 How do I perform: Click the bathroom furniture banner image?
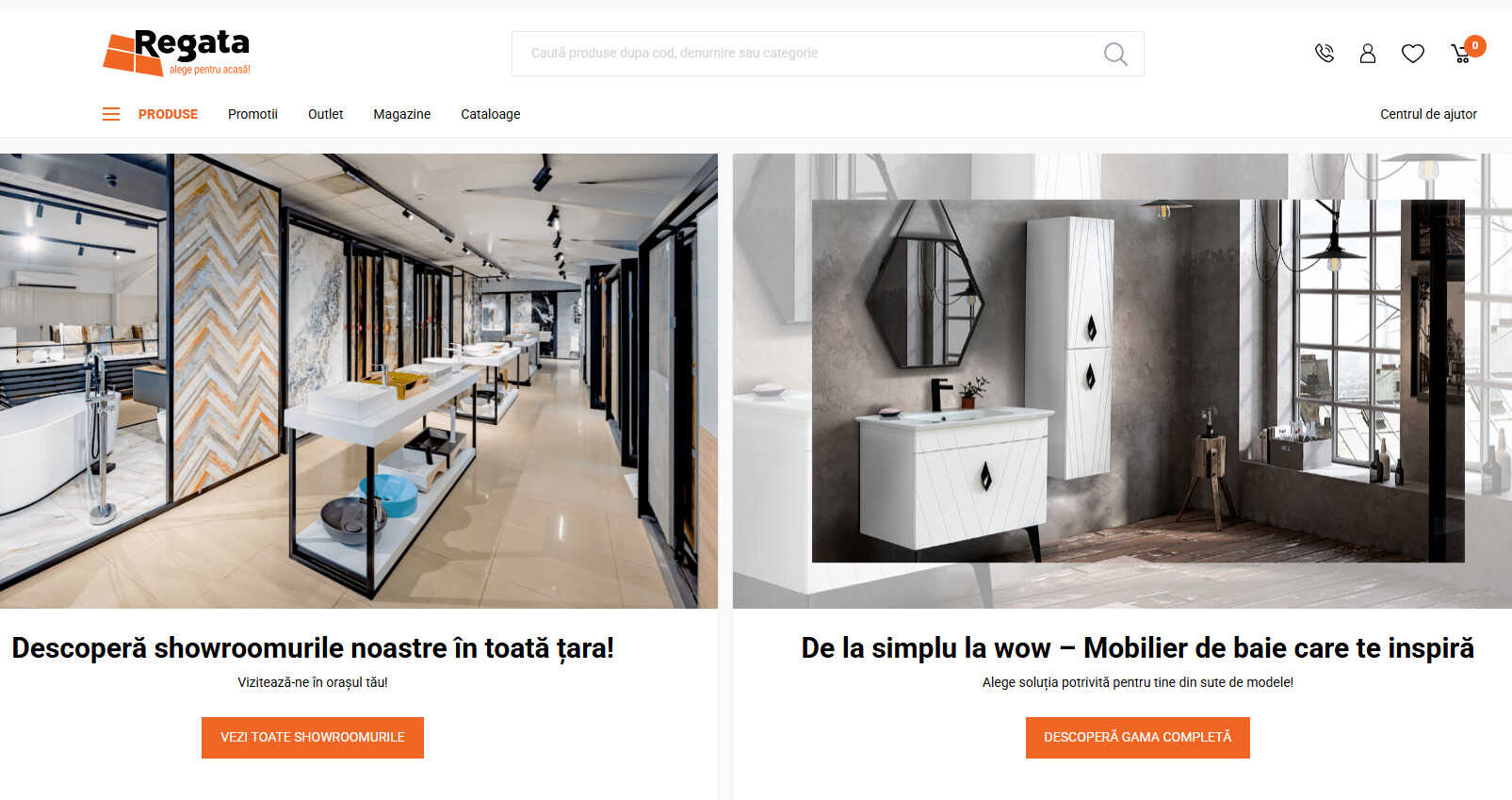click(x=1122, y=381)
